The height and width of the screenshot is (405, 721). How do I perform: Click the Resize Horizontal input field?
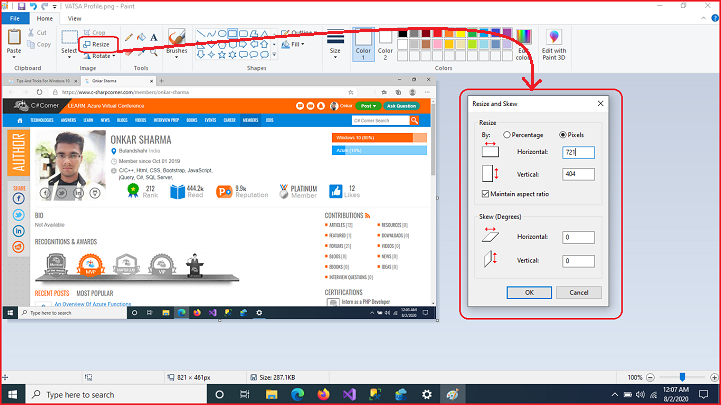(578, 152)
